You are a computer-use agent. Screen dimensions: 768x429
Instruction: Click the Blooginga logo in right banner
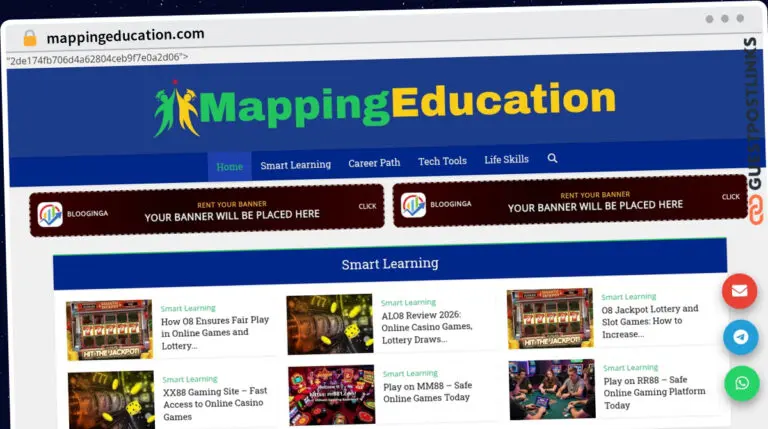[413, 205]
